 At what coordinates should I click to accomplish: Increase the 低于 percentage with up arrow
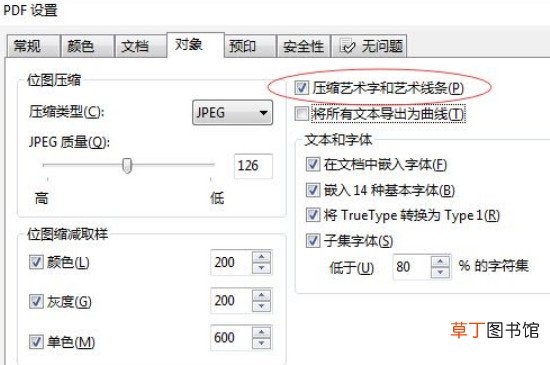pyautogui.click(x=441, y=261)
